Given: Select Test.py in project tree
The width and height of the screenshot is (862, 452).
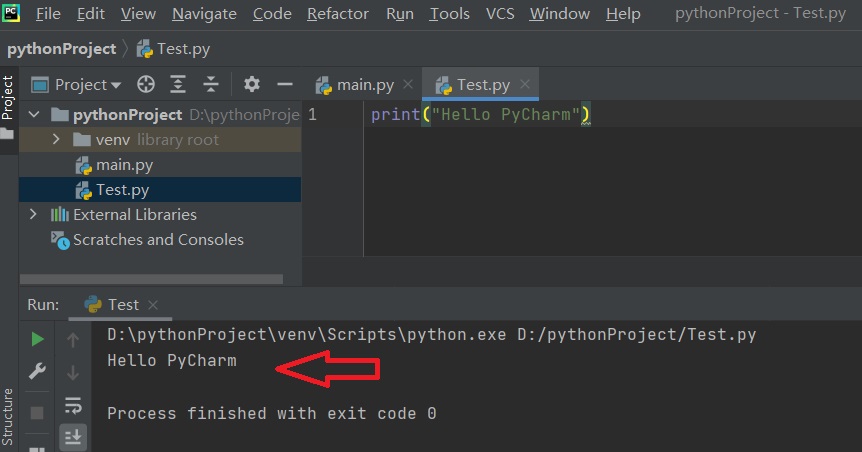Looking at the screenshot, I should point(122,190).
